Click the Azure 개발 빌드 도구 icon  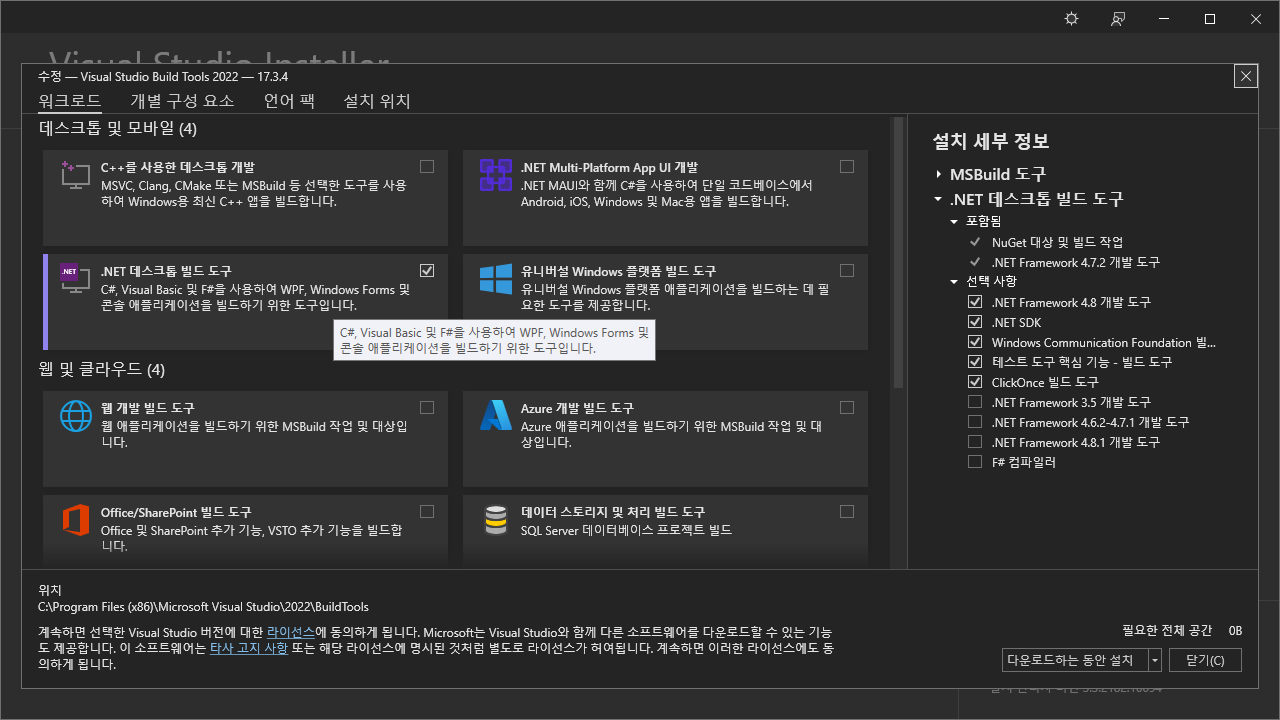(x=496, y=415)
